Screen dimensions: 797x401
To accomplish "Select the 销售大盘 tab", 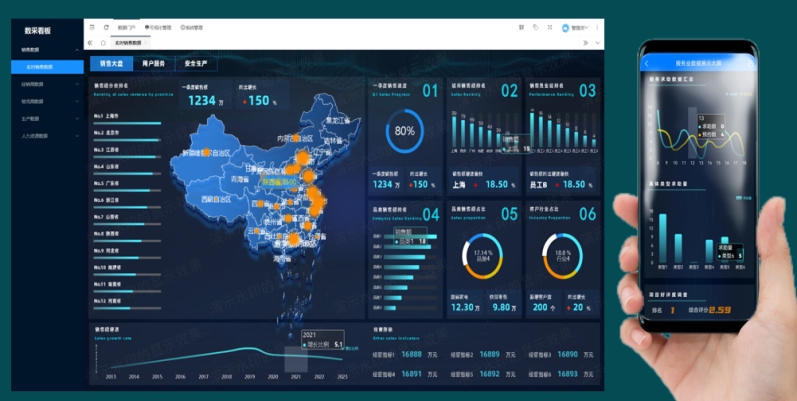I will pyautogui.click(x=110, y=63).
